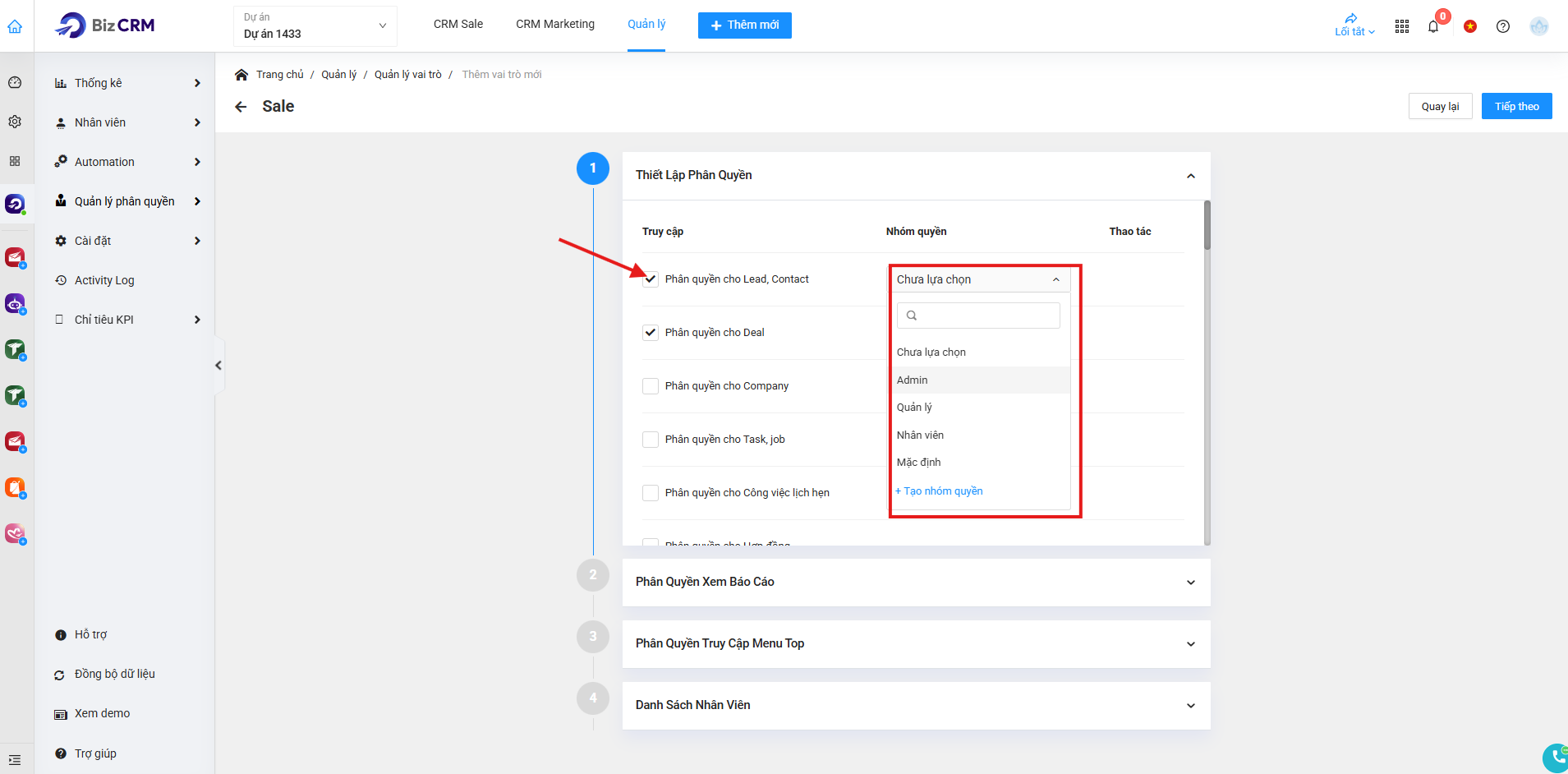
Task: Click the Tiếp theo button
Action: [1516, 106]
